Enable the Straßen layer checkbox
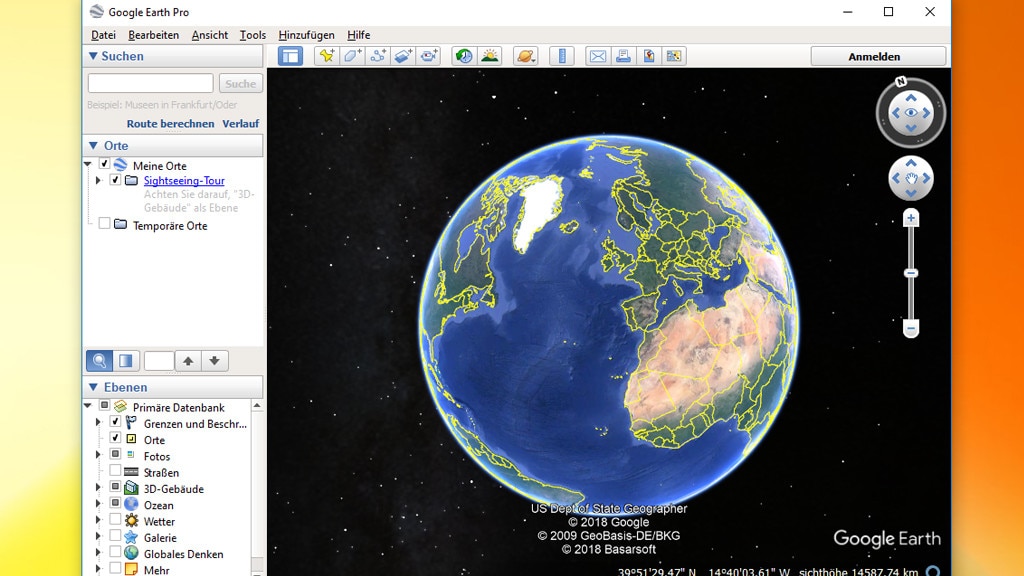This screenshot has width=1024, height=576. pyautogui.click(x=113, y=472)
